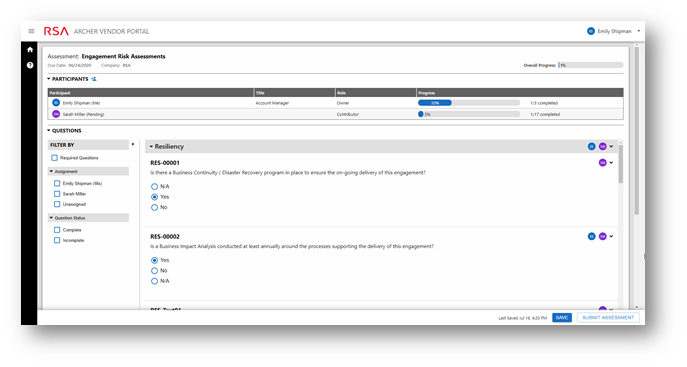Sort by Role column header
687x367 pixels.
pos(375,93)
